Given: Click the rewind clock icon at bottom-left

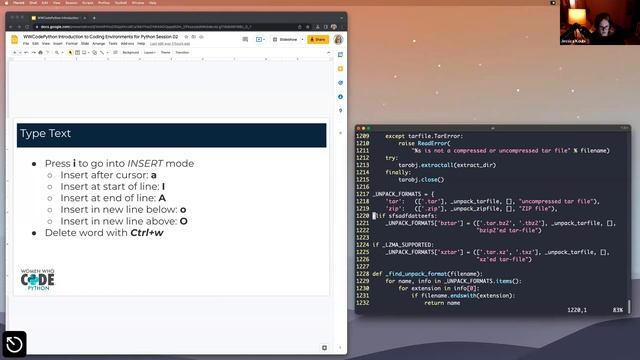Looking at the screenshot, I should pyautogui.click(x=14, y=344).
